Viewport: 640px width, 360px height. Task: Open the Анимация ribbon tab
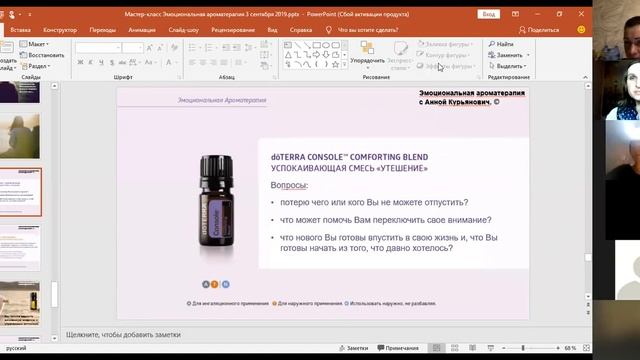pyautogui.click(x=142, y=30)
